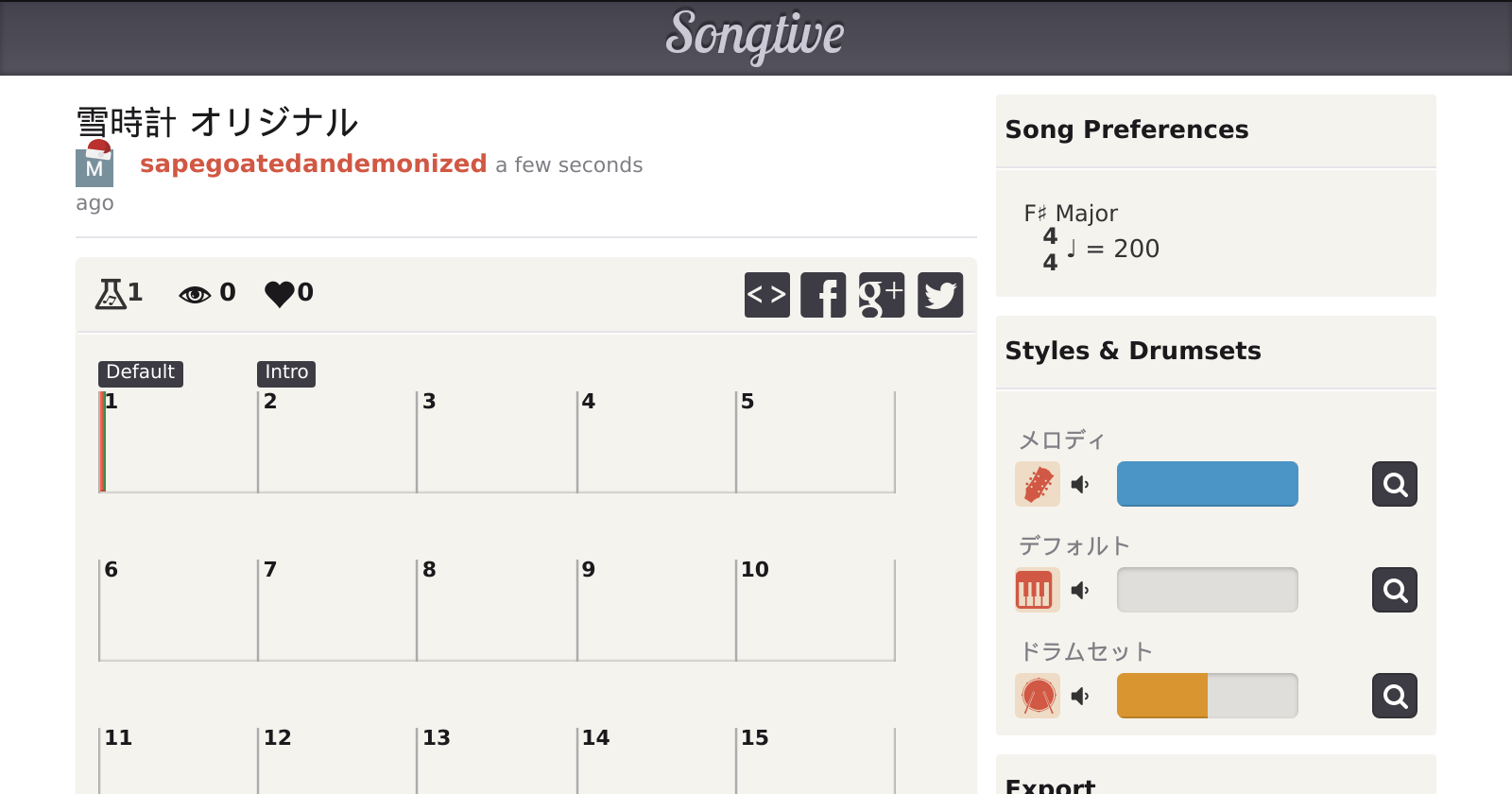Open the sapegoatedandemonized user profile
Image resolution: width=1512 pixels, height=794 pixels.
coord(313,164)
